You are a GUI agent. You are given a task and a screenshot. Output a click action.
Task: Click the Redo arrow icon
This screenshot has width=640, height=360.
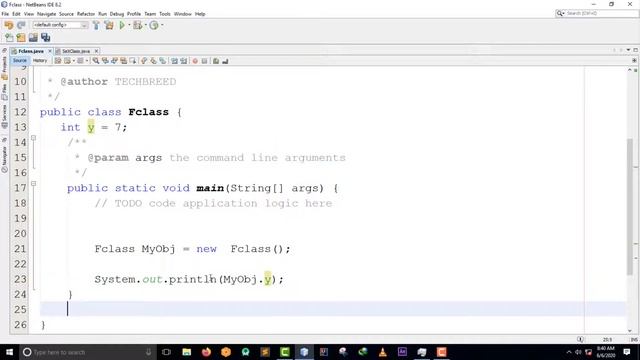click(x=21, y=25)
